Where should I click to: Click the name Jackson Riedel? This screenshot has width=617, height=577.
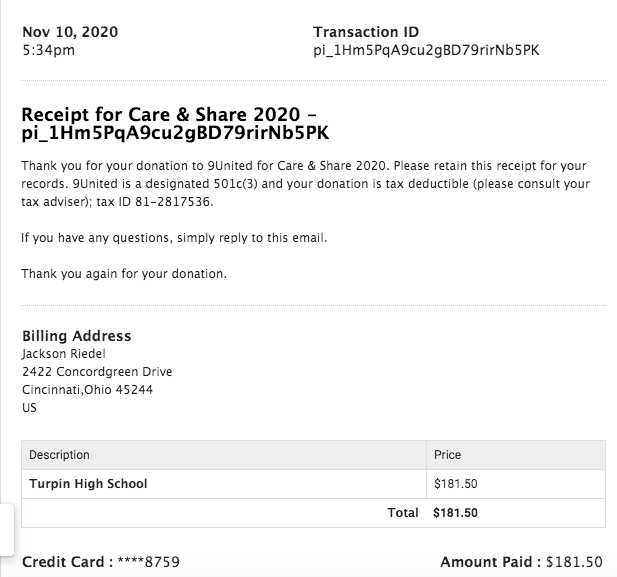61,354
